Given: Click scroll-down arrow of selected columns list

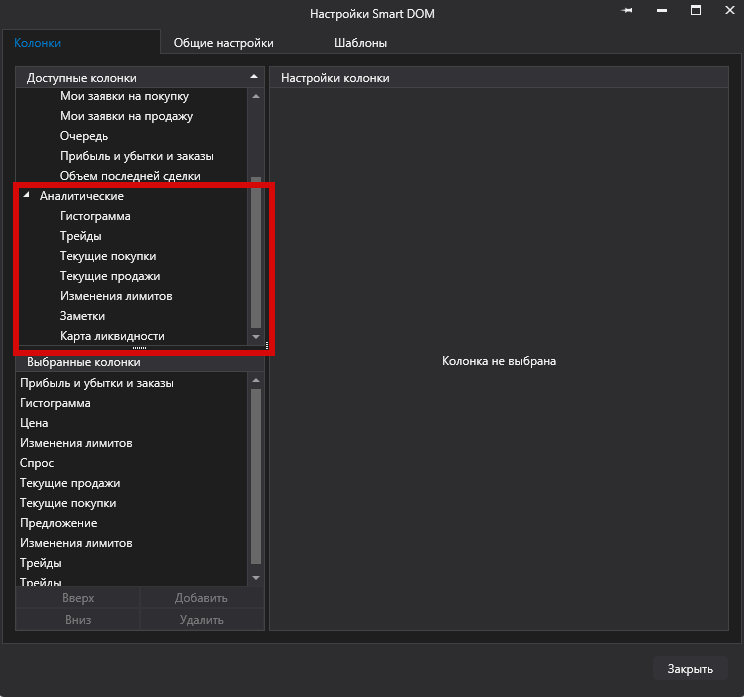Looking at the screenshot, I should click(256, 577).
